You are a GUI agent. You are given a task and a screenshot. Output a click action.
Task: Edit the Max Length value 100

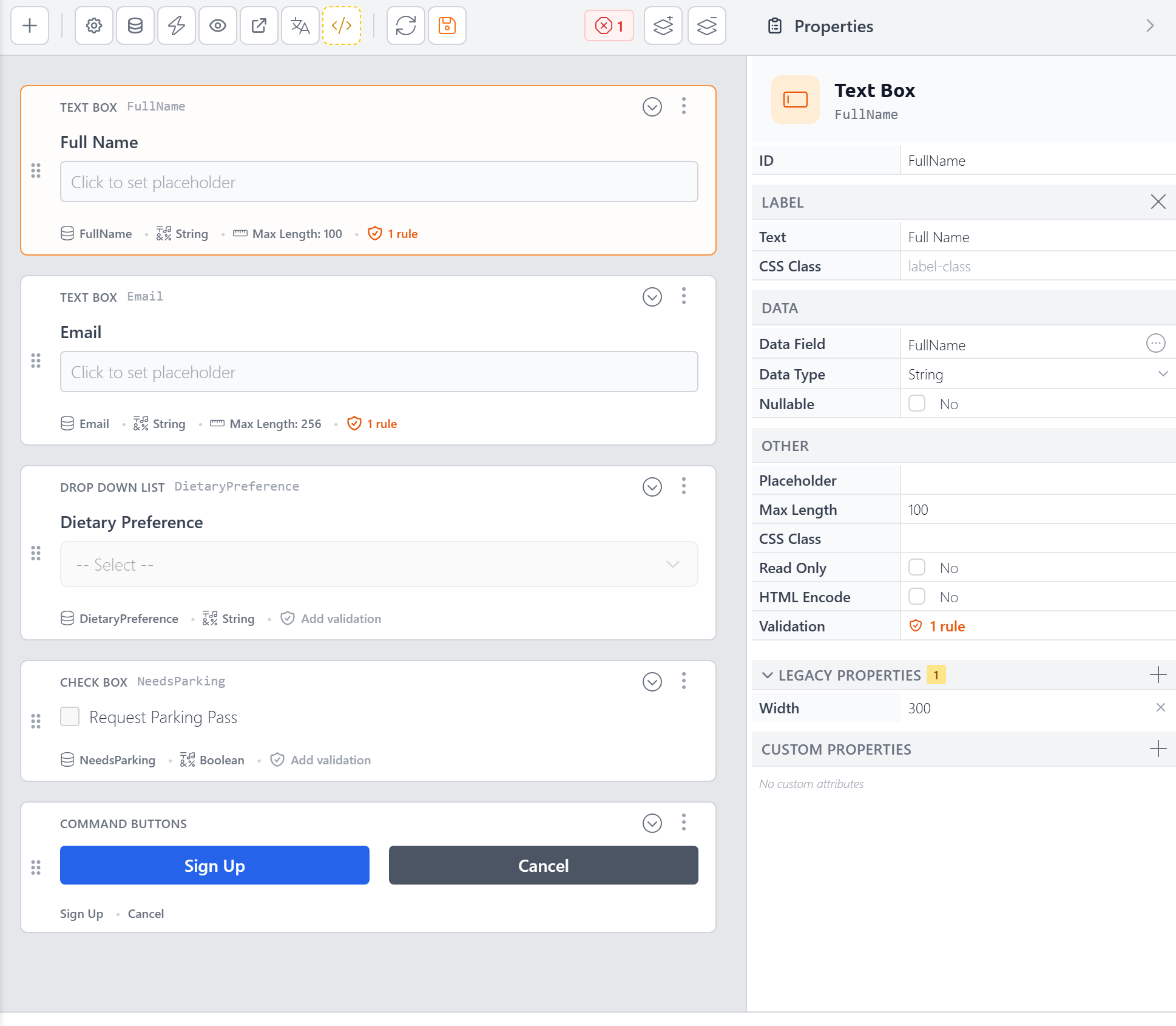click(x=1038, y=509)
